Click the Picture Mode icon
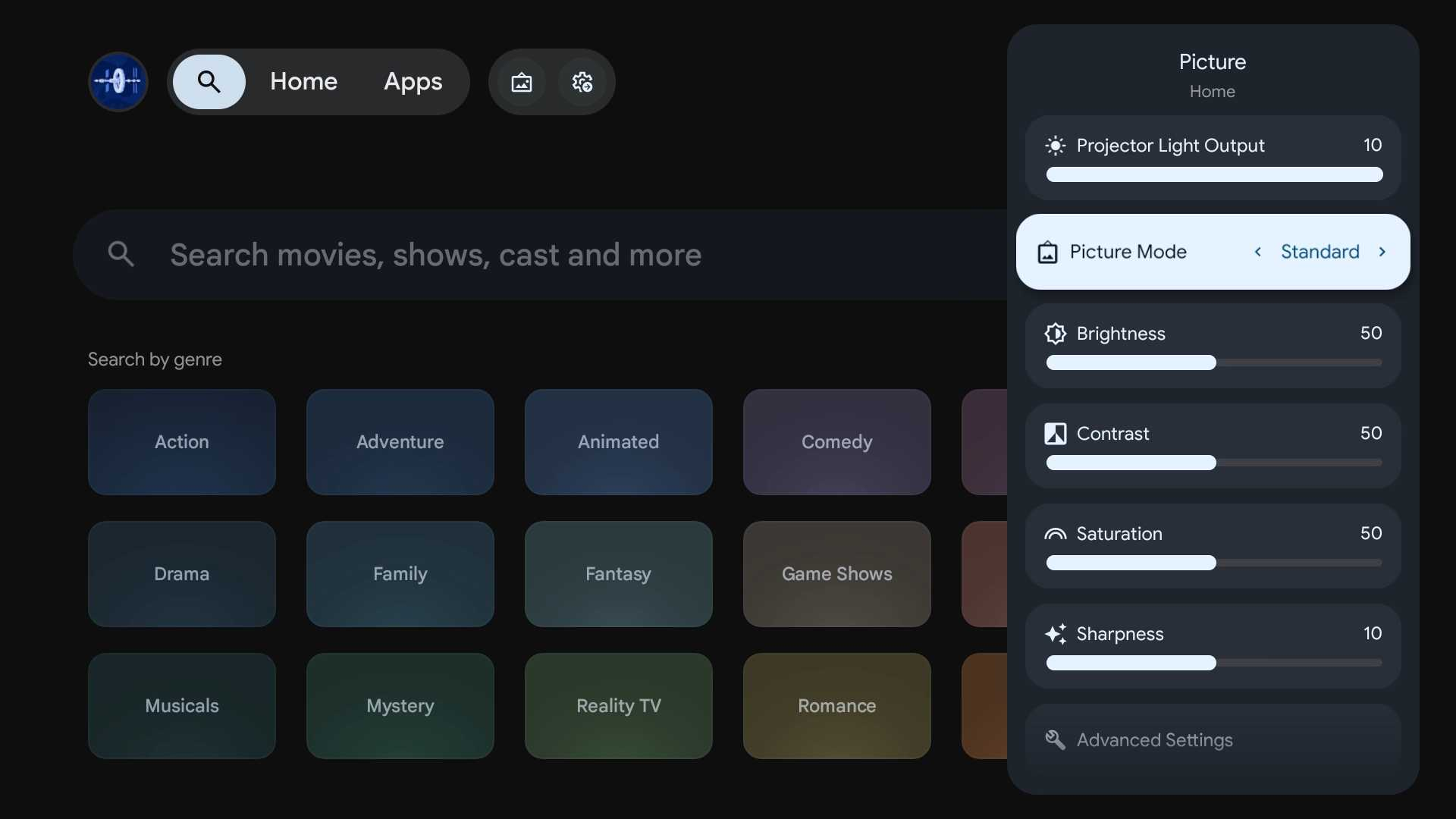1456x819 pixels. 1047,253
